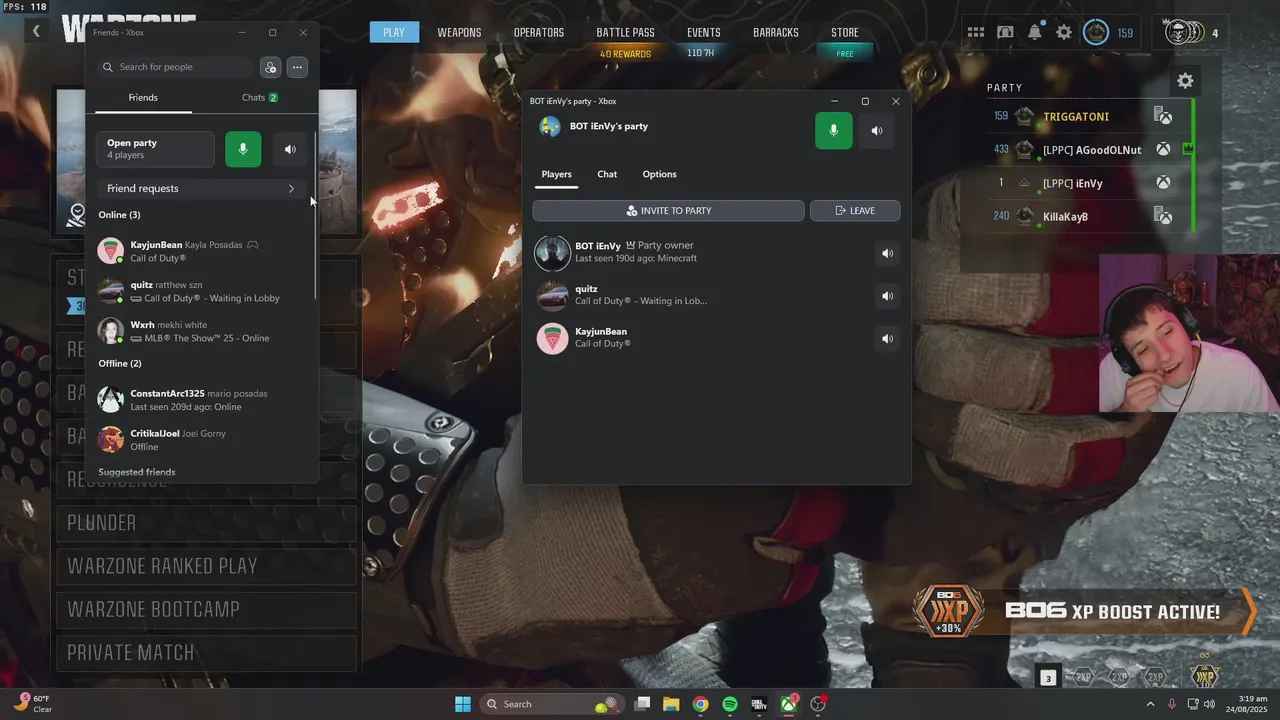
Task: Click the Friends window scrollbar
Action: tap(316, 215)
